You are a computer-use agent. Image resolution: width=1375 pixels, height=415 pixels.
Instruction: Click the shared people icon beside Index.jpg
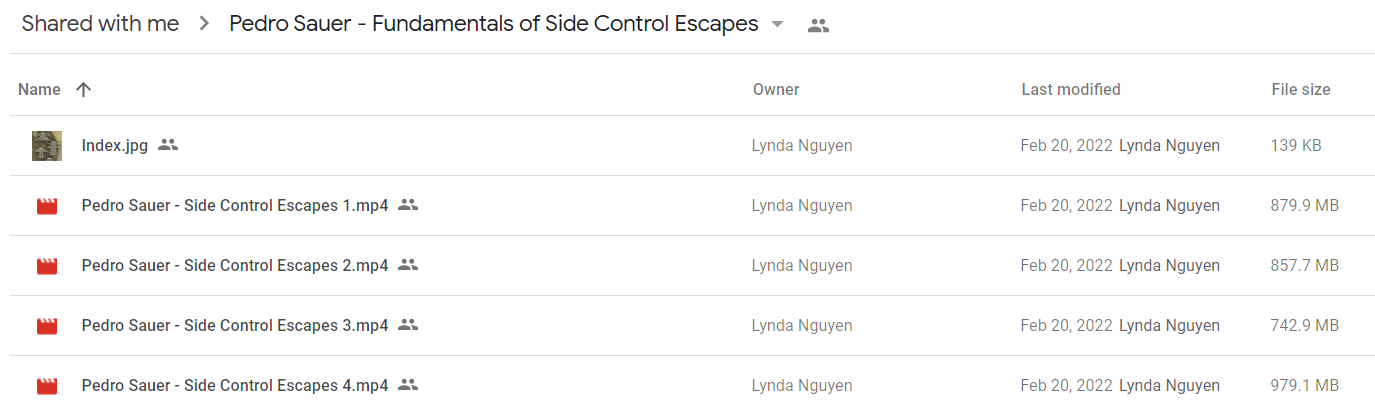coord(168,145)
